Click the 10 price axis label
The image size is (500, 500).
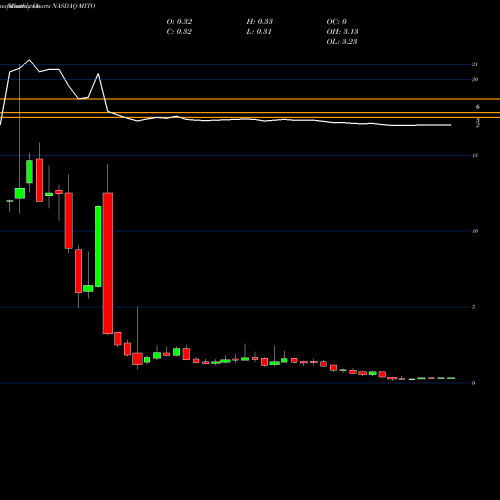(475, 231)
